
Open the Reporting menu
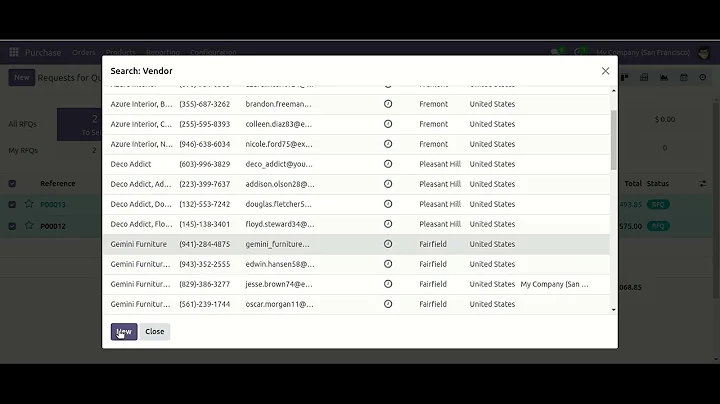click(x=163, y=52)
